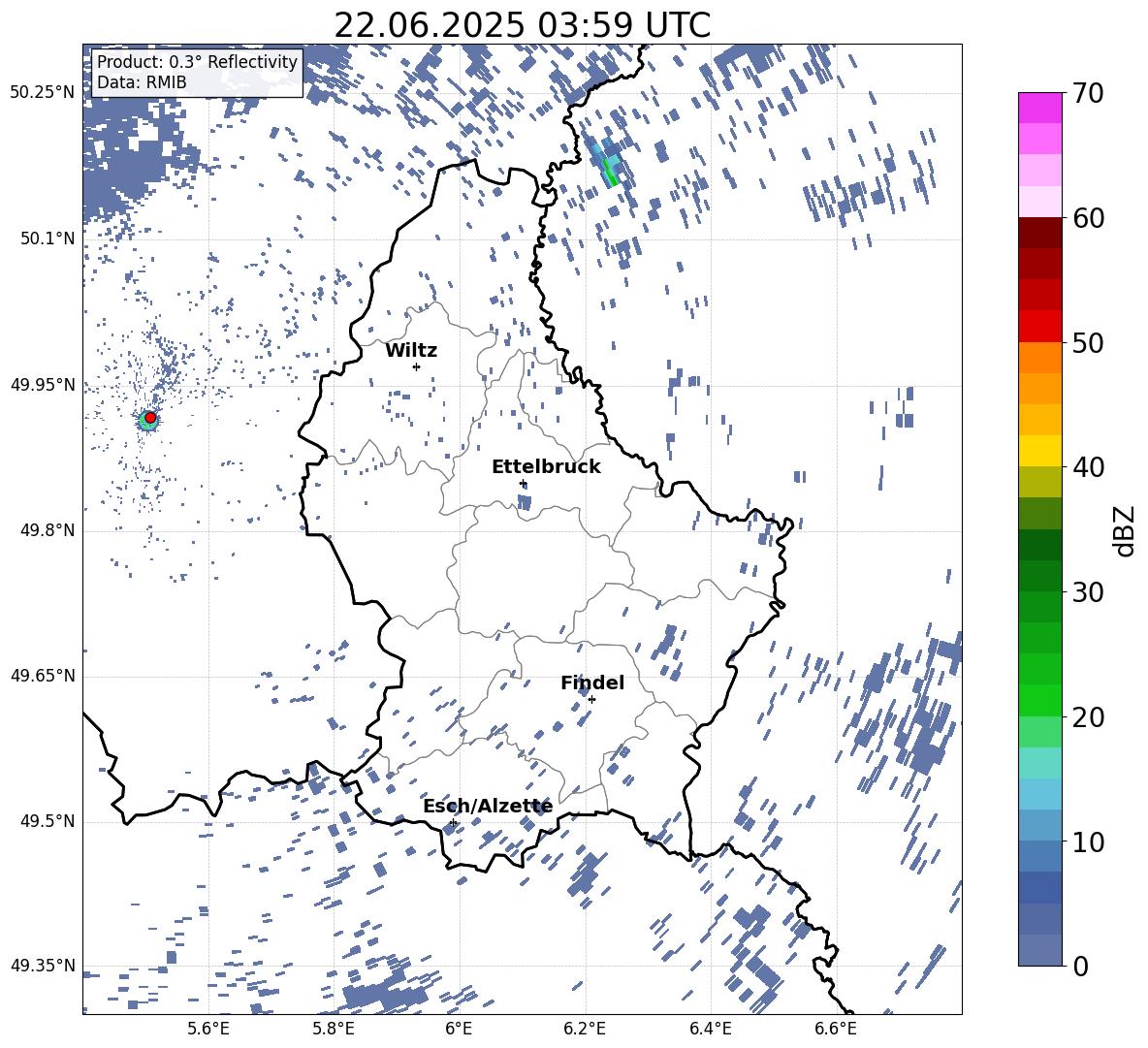
Task: Click the 50 label on the colorbar
Action: pos(1088,343)
